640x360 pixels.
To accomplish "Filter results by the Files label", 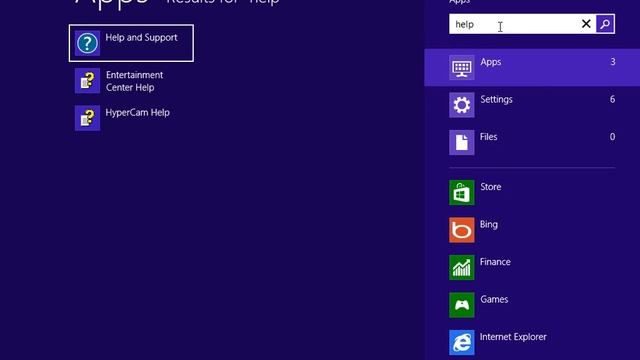I will pyautogui.click(x=489, y=137).
